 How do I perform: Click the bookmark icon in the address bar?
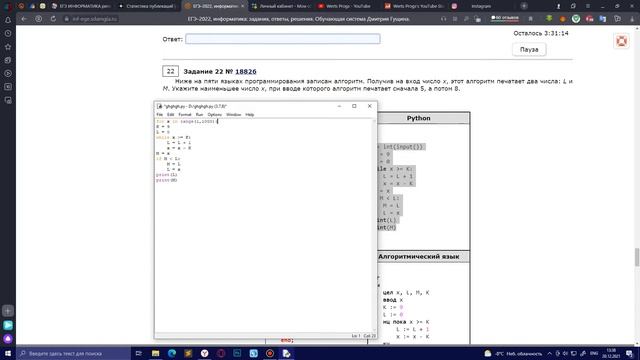coord(531,19)
